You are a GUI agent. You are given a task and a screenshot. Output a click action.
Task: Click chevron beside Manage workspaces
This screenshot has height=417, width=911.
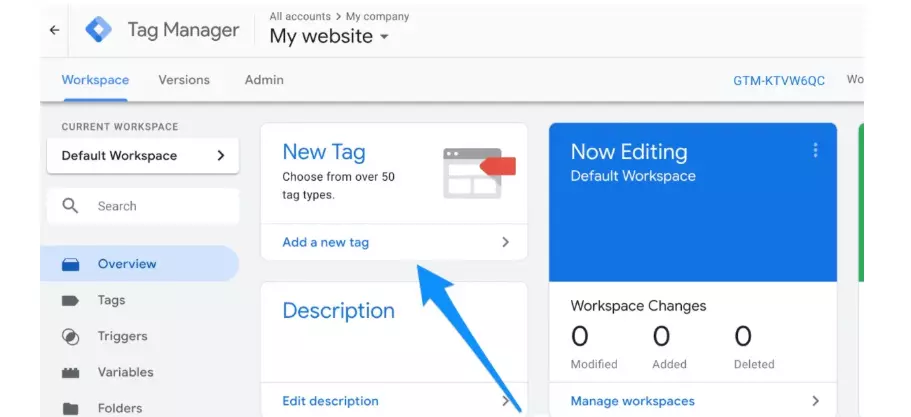816,401
